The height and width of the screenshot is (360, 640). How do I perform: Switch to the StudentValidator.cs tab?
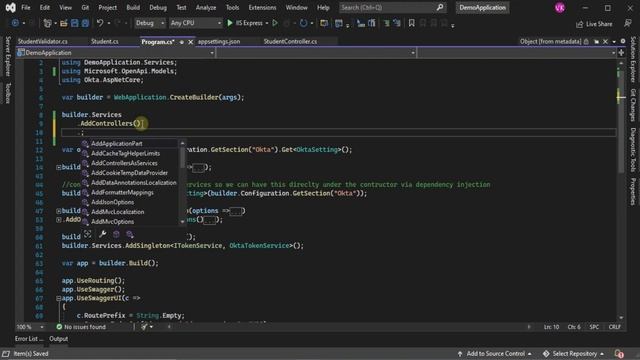[43, 42]
